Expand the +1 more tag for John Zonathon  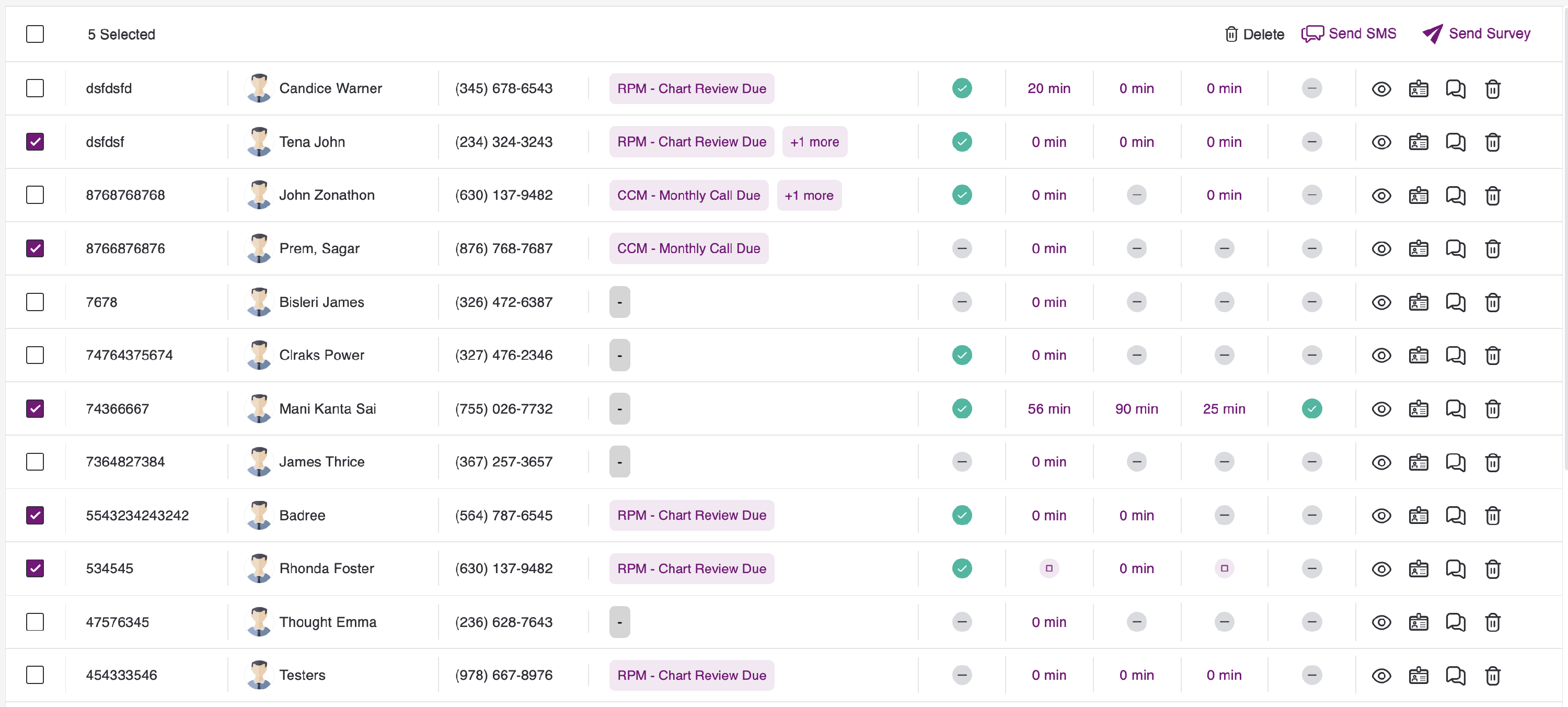[809, 196]
